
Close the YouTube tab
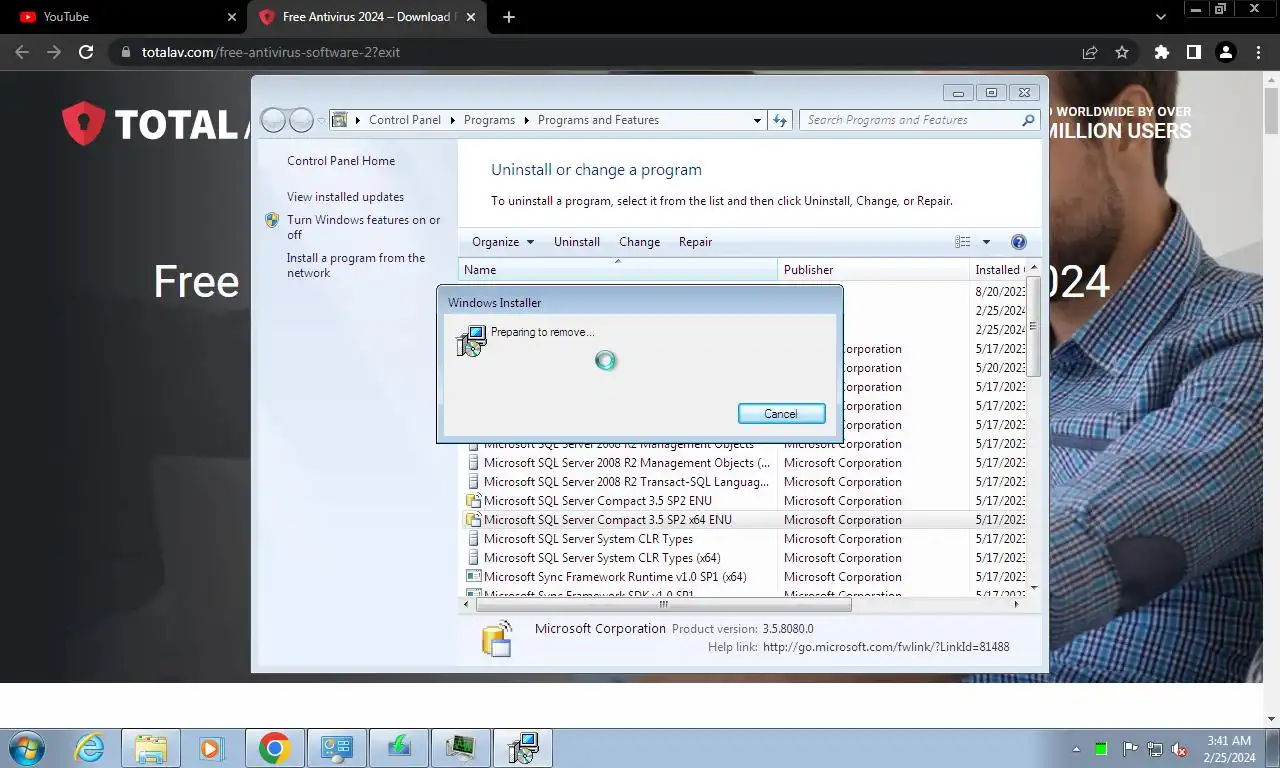232,17
